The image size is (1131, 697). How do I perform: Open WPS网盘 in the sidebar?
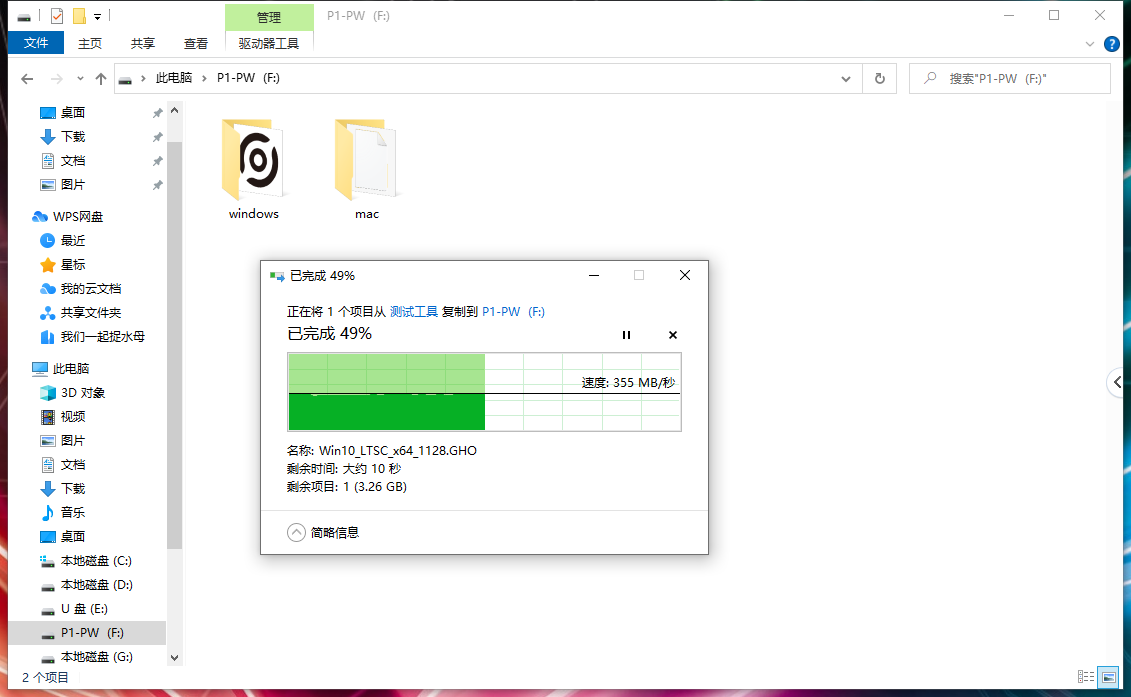[78, 216]
